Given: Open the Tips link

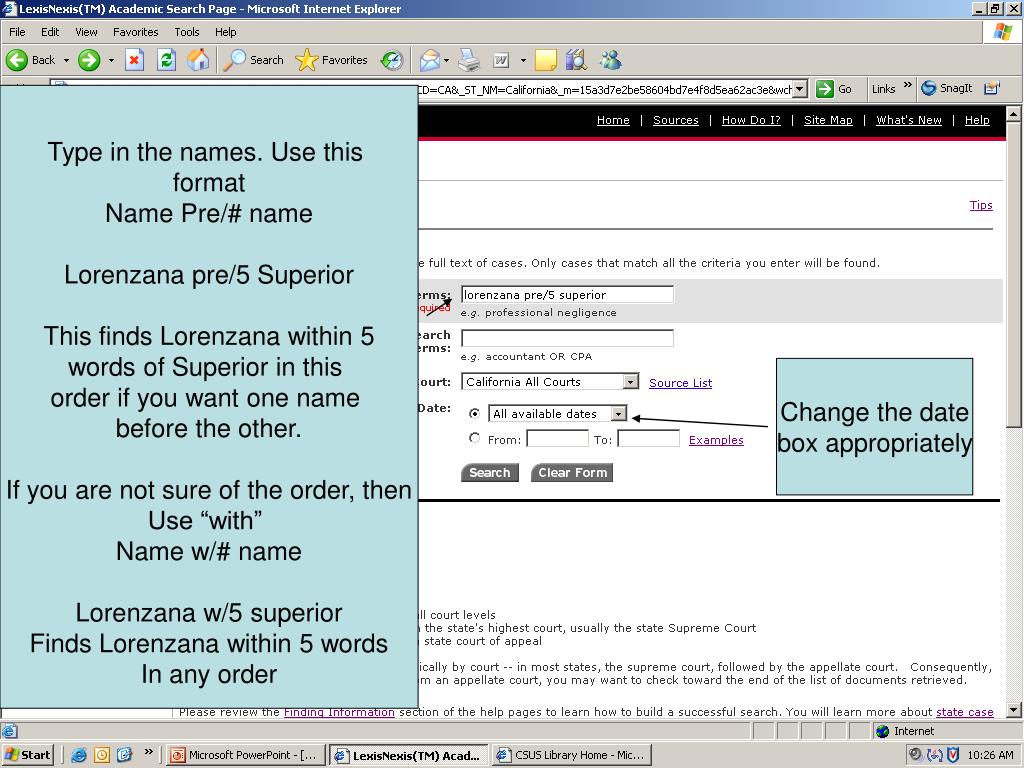Looking at the screenshot, I should [981, 205].
